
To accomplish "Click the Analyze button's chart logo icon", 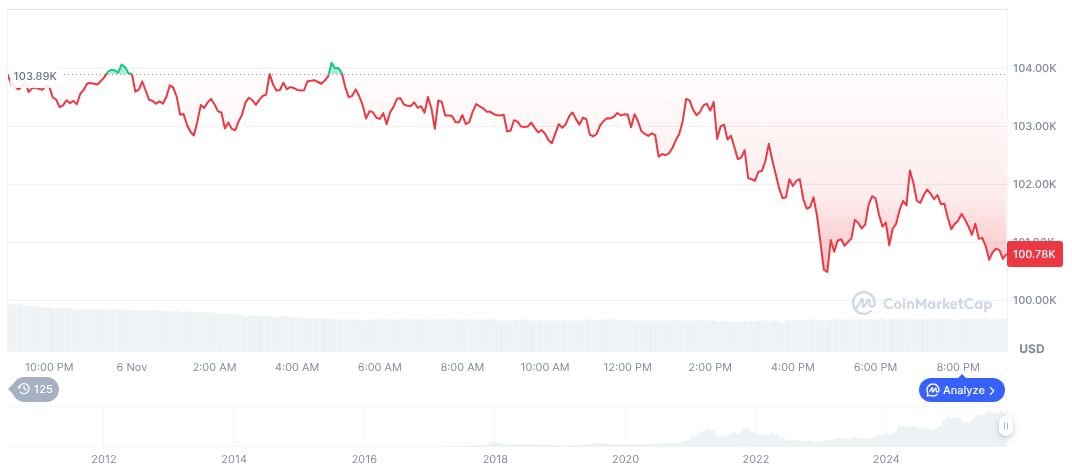I will tap(932, 390).
